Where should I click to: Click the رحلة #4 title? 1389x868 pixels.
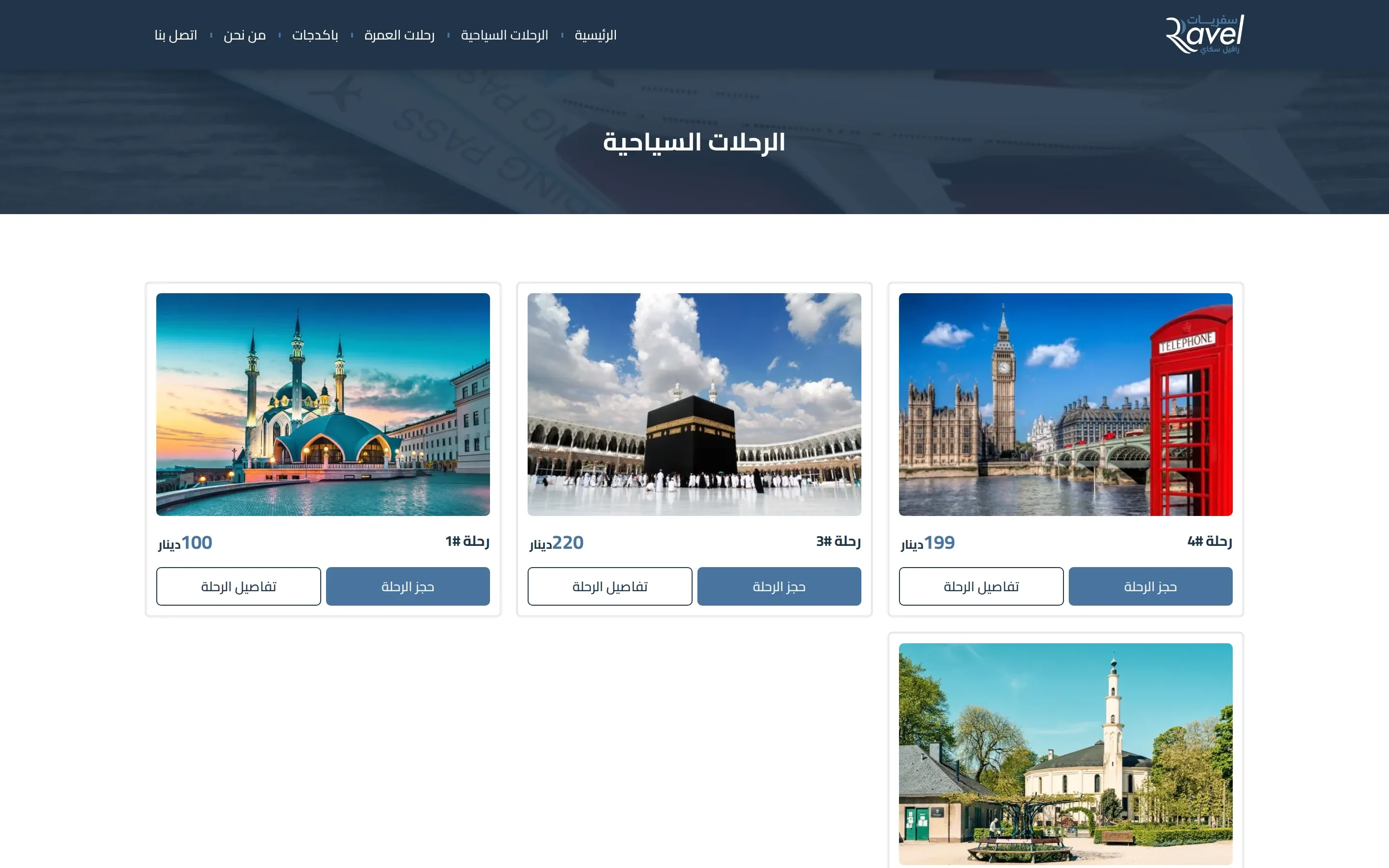click(x=1210, y=541)
